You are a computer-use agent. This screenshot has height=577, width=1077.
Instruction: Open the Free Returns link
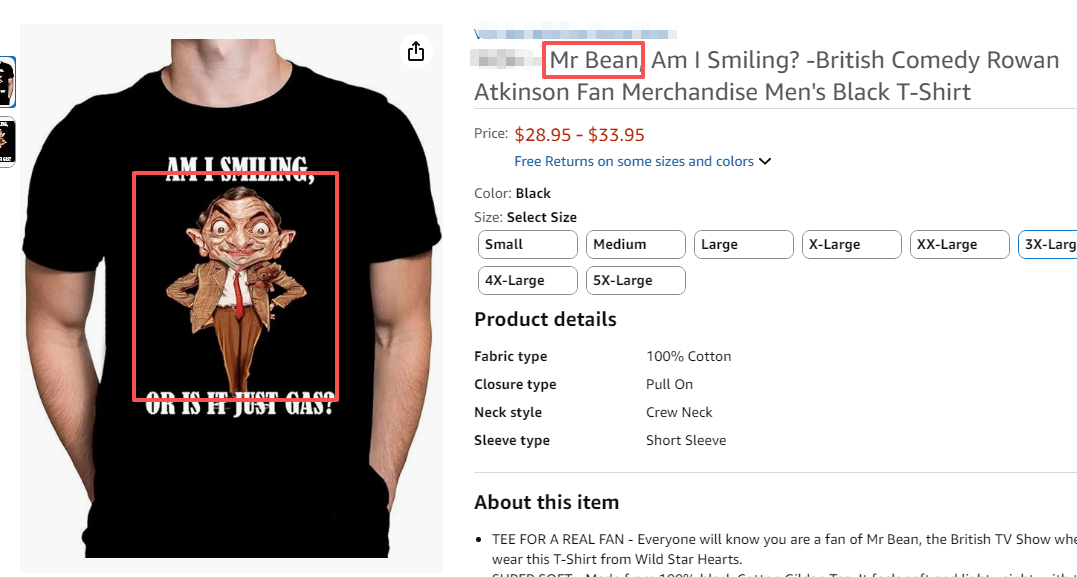pyautogui.click(x=634, y=161)
